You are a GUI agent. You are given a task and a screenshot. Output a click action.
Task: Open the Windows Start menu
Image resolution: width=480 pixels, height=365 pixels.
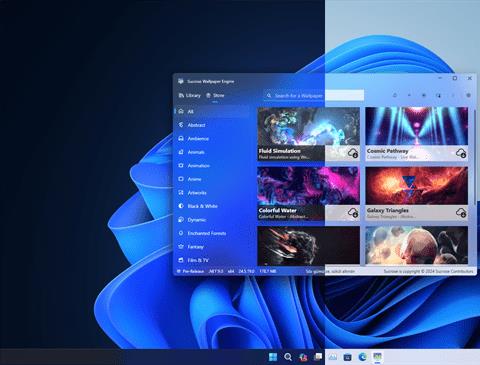273,357
